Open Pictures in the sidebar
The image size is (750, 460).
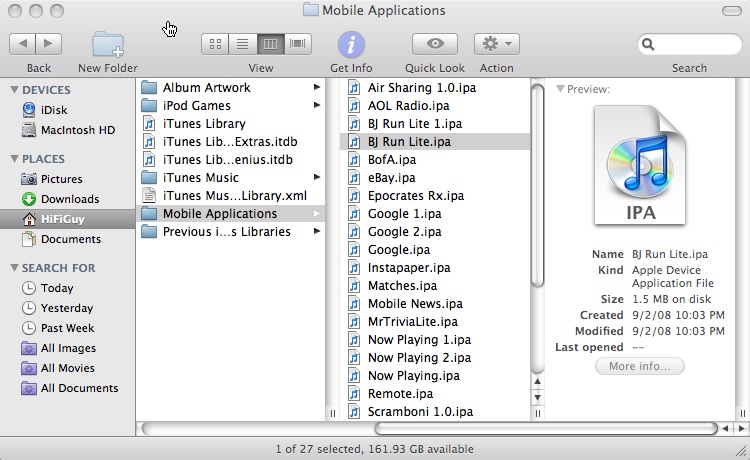coord(52,179)
